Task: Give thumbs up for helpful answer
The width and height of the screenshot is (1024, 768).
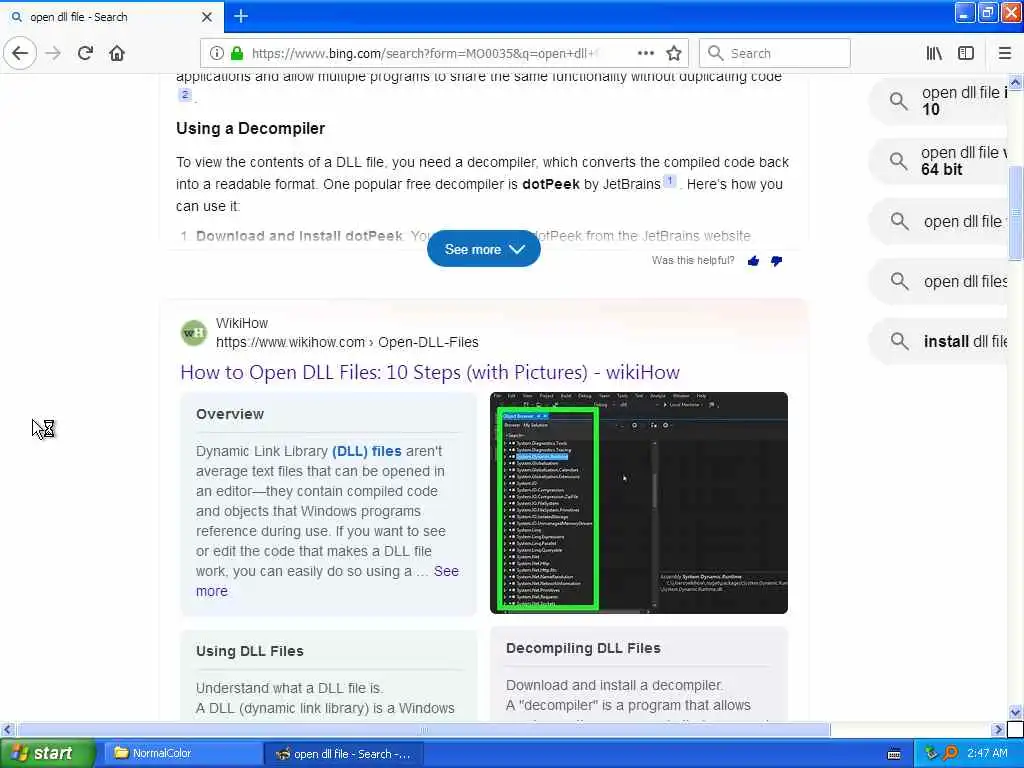Action: coord(753,261)
